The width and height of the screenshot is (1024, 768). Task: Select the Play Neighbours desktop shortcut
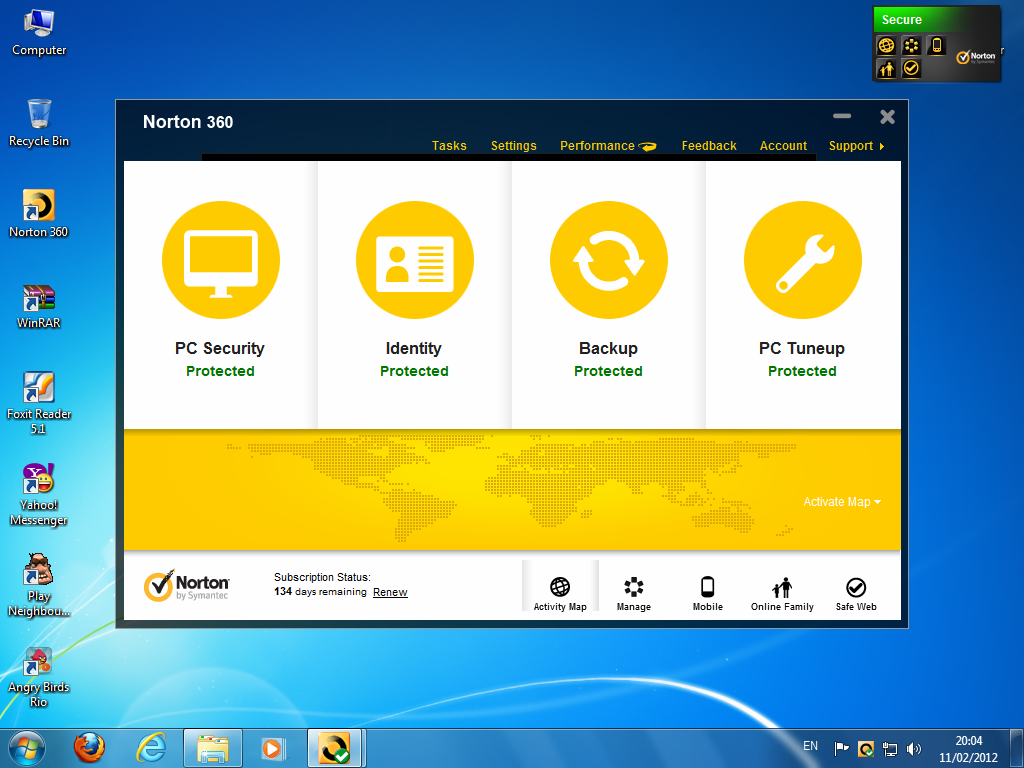[x=39, y=586]
